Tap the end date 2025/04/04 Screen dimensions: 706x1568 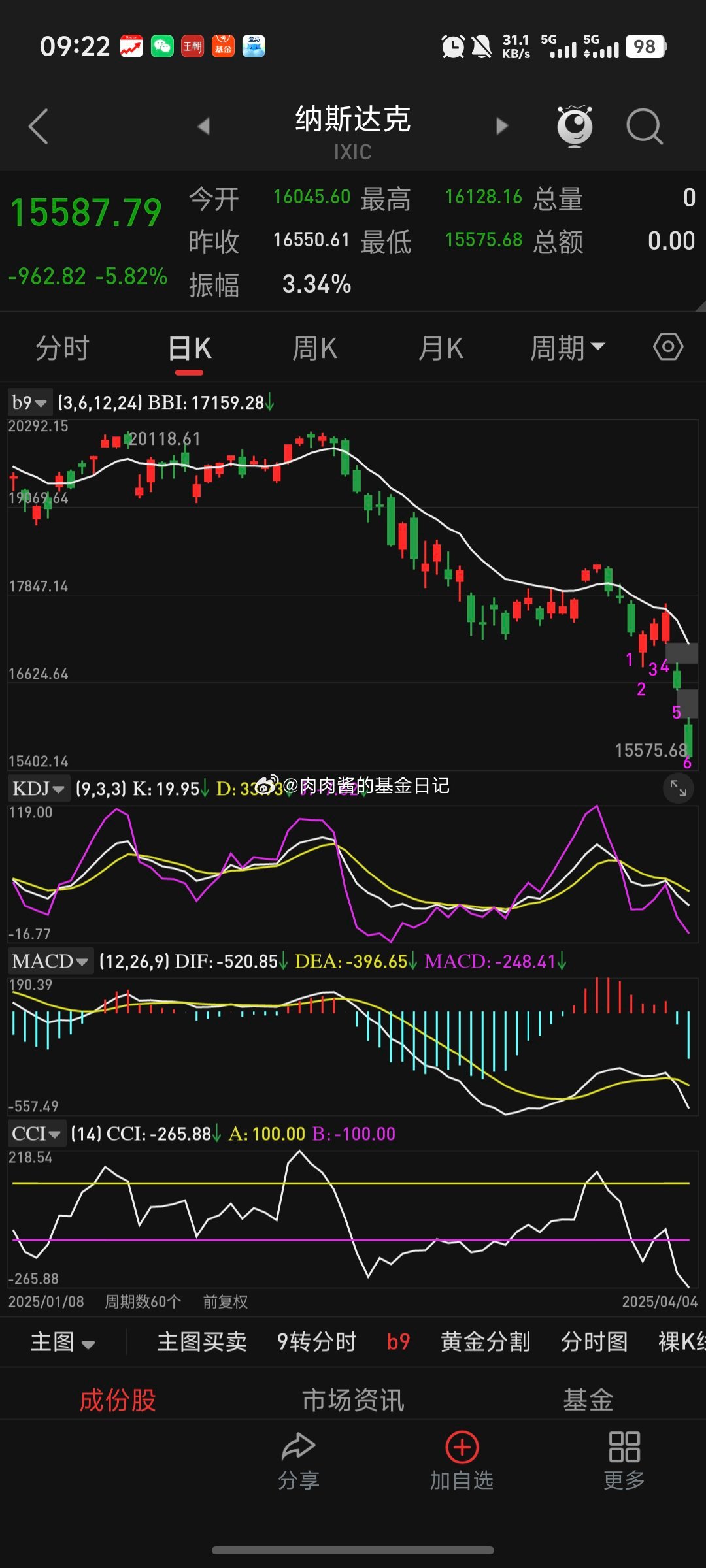click(660, 1301)
